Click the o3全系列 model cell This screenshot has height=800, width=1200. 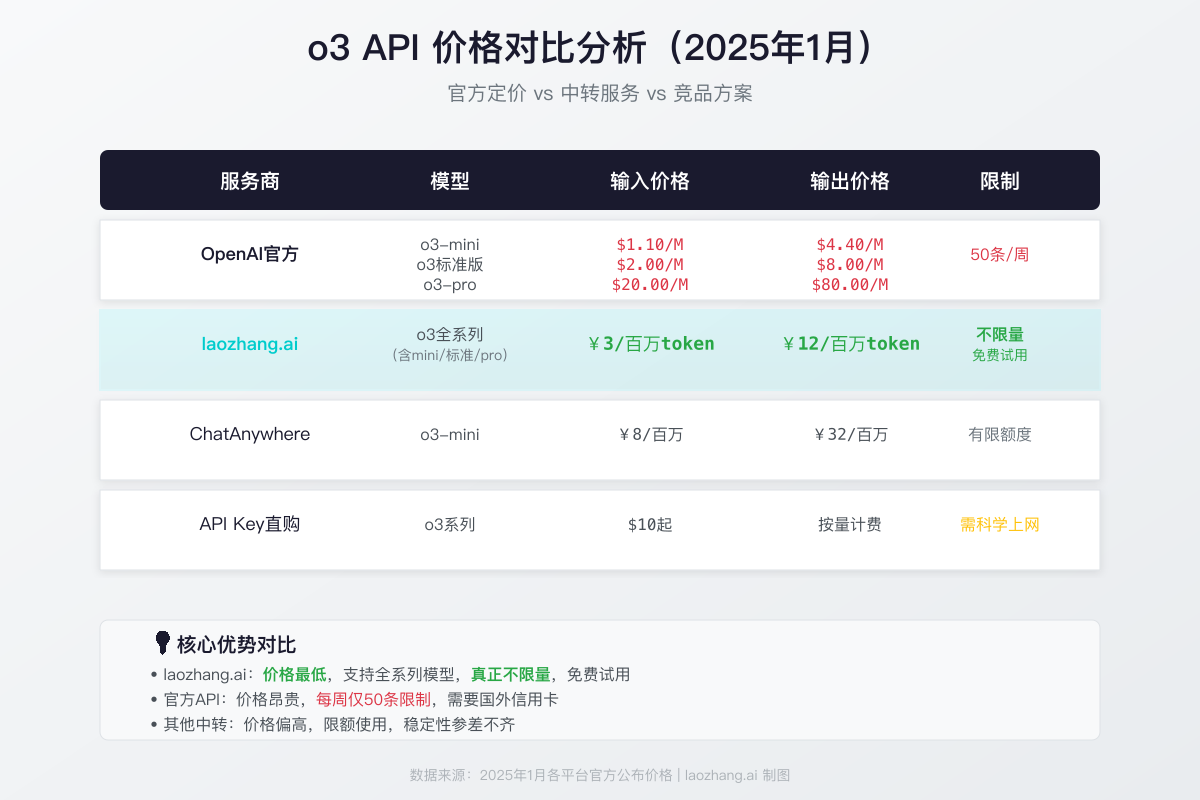[450, 334]
